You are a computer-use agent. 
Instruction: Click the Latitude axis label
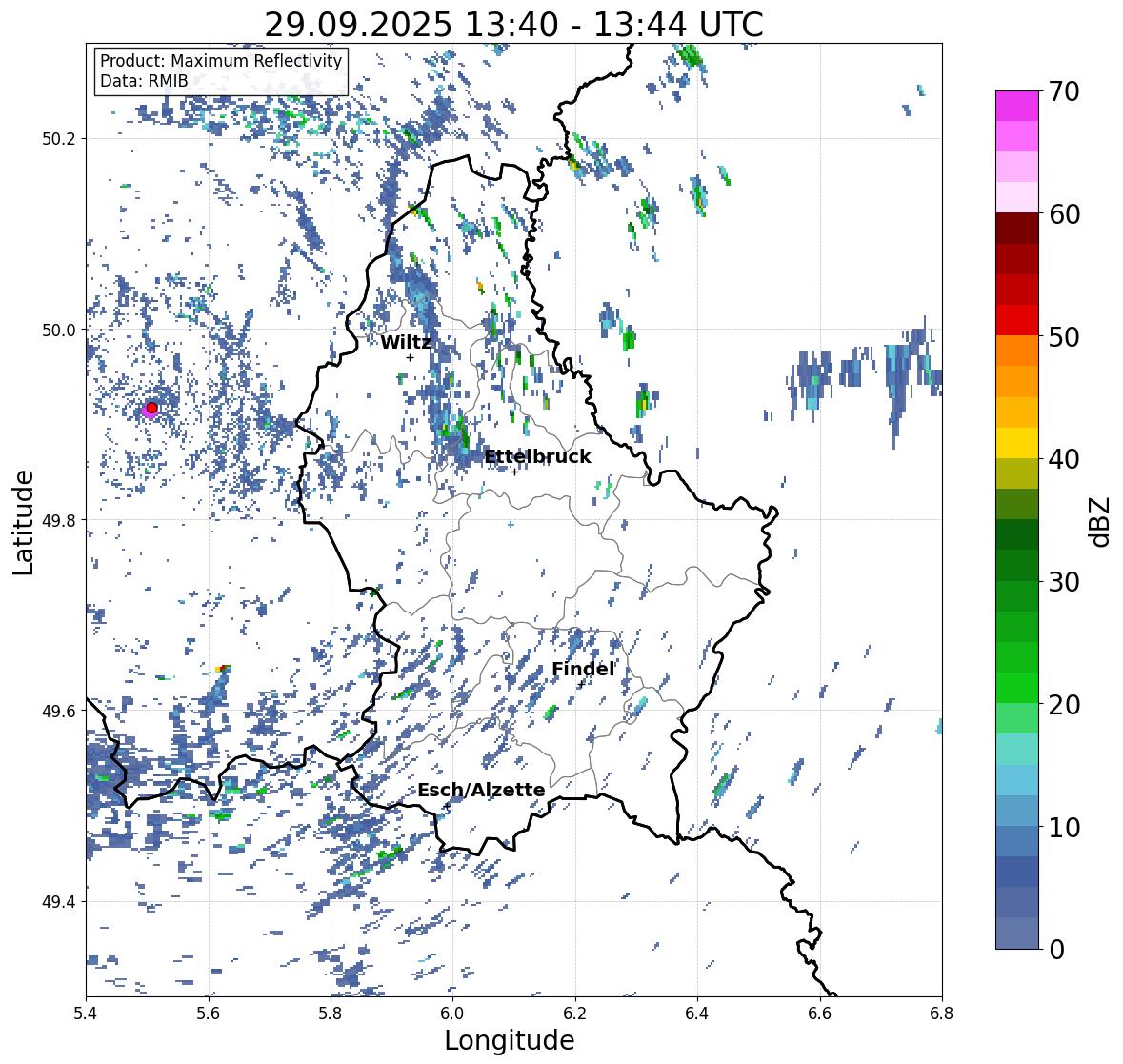pyautogui.click(x=24, y=522)
